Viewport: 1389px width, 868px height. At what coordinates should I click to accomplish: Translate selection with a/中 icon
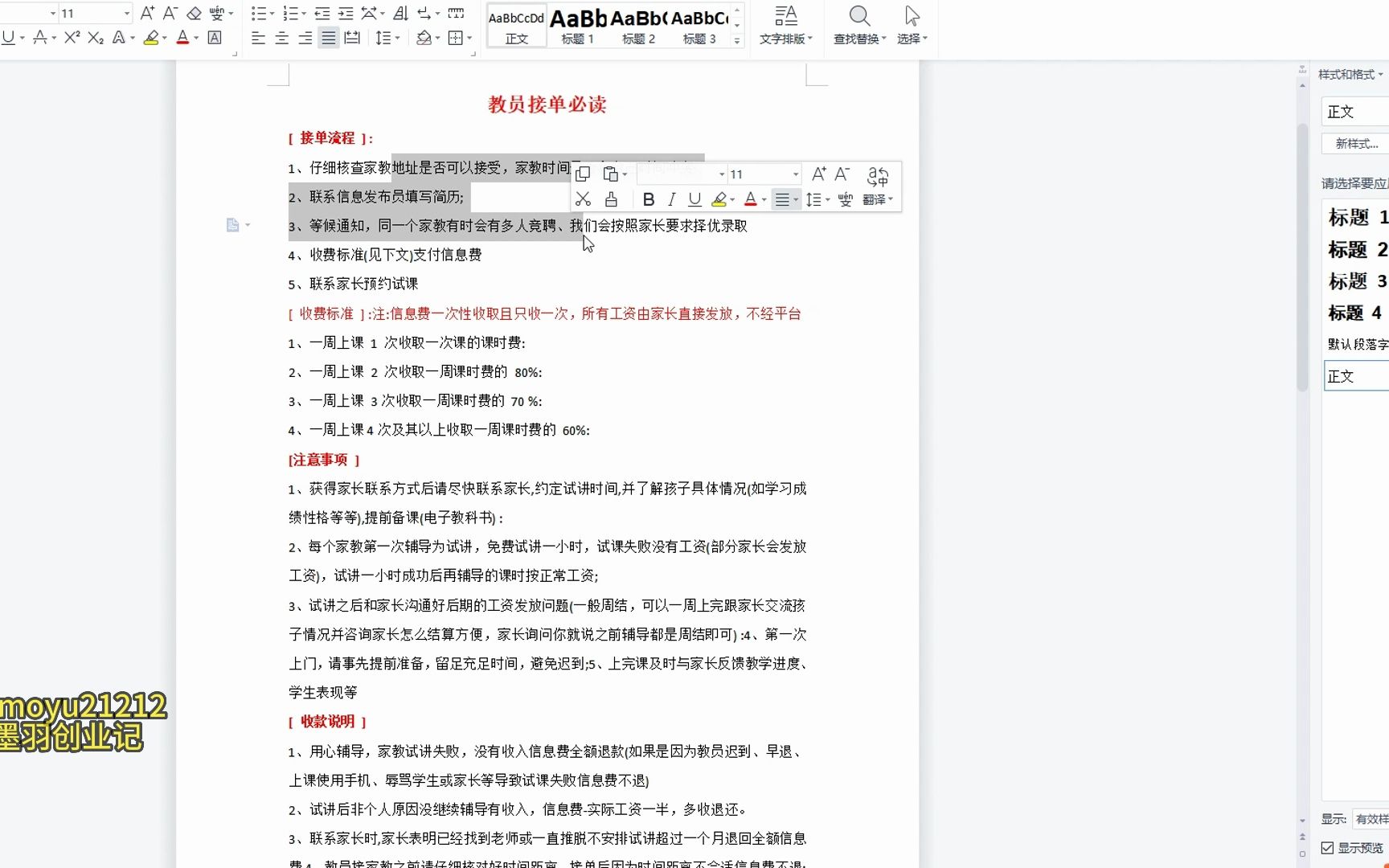coord(878,175)
